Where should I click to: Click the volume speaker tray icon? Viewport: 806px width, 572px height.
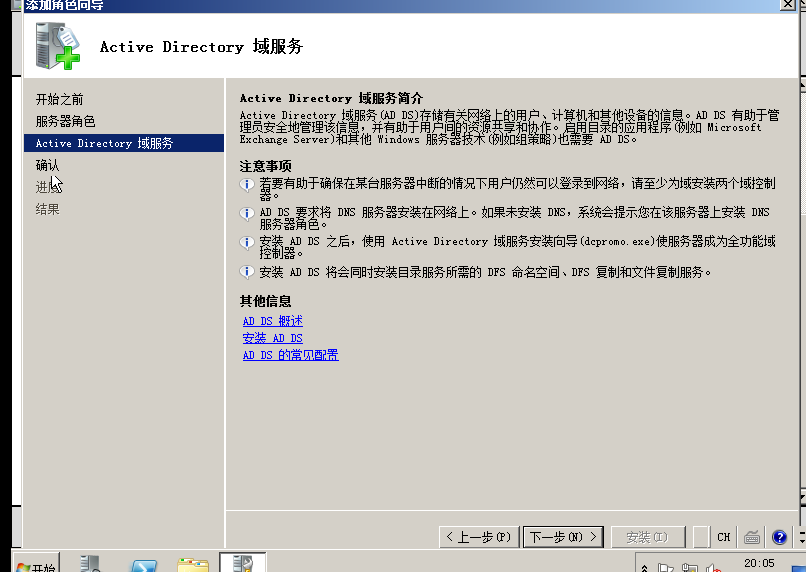click(x=713, y=568)
